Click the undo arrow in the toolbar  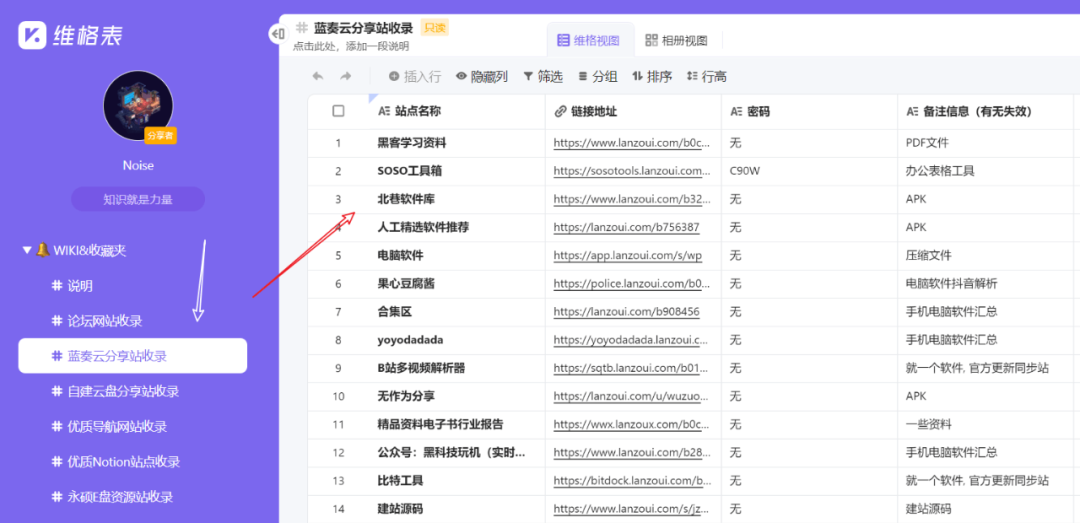[x=318, y=76]
